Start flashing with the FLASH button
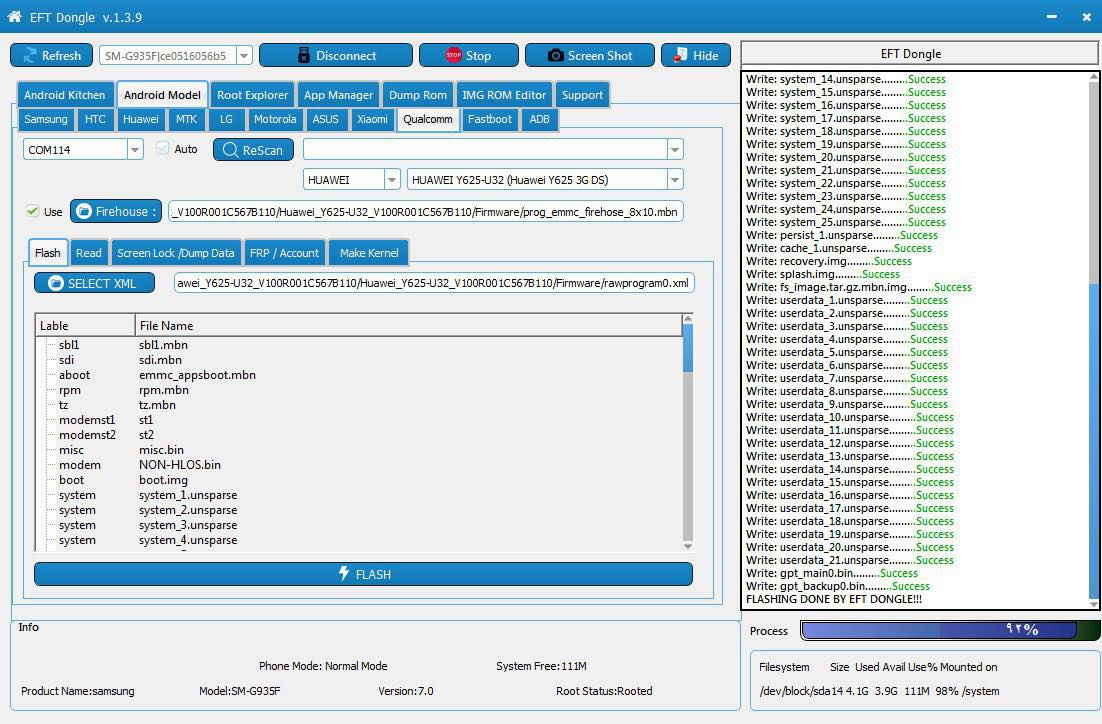Viewport: 1102px width, 724px height. click(x=363, y=574)
